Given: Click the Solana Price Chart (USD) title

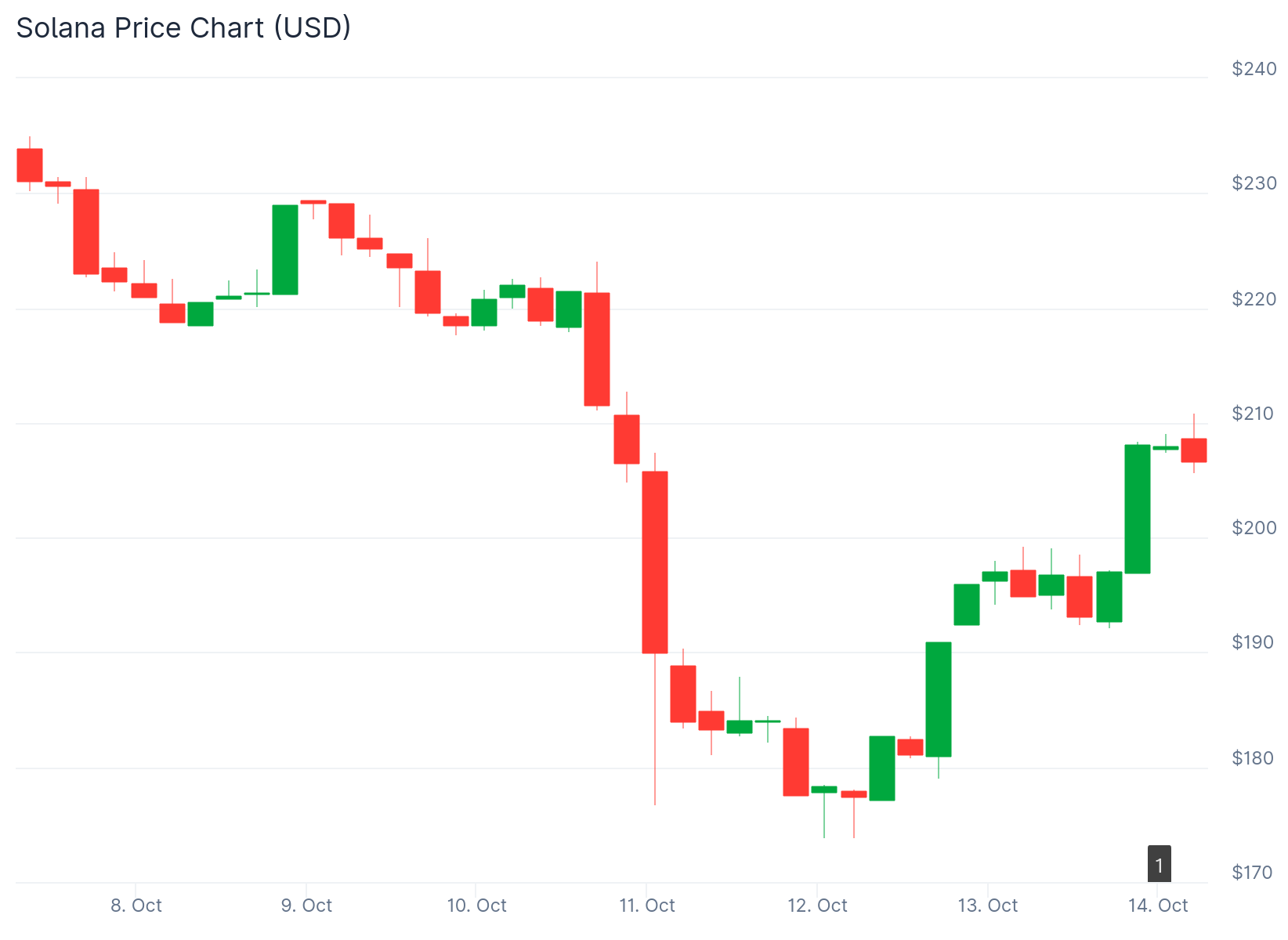Looking at the screenshot, I should tap(183, 28).
